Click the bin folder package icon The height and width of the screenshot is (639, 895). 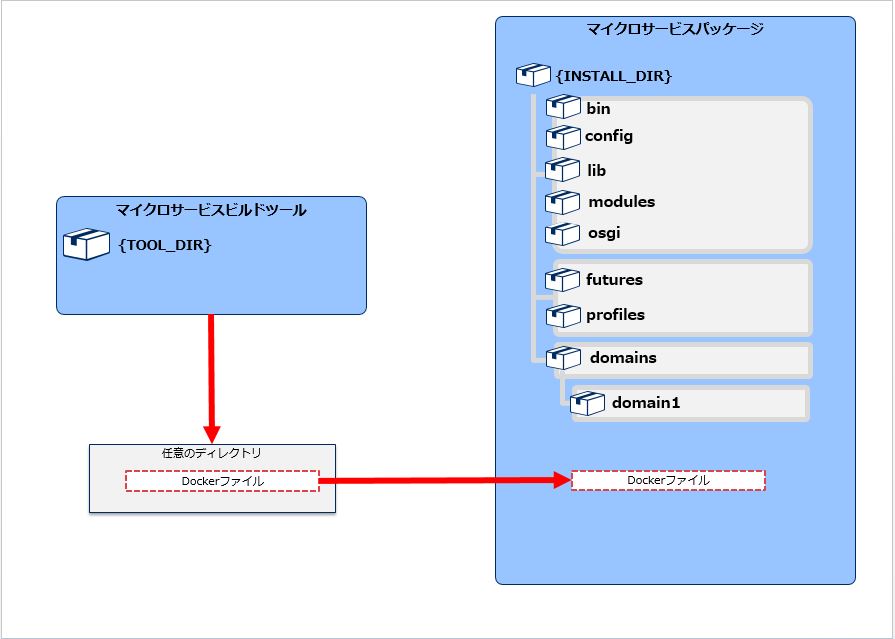(x=563, y=107)
